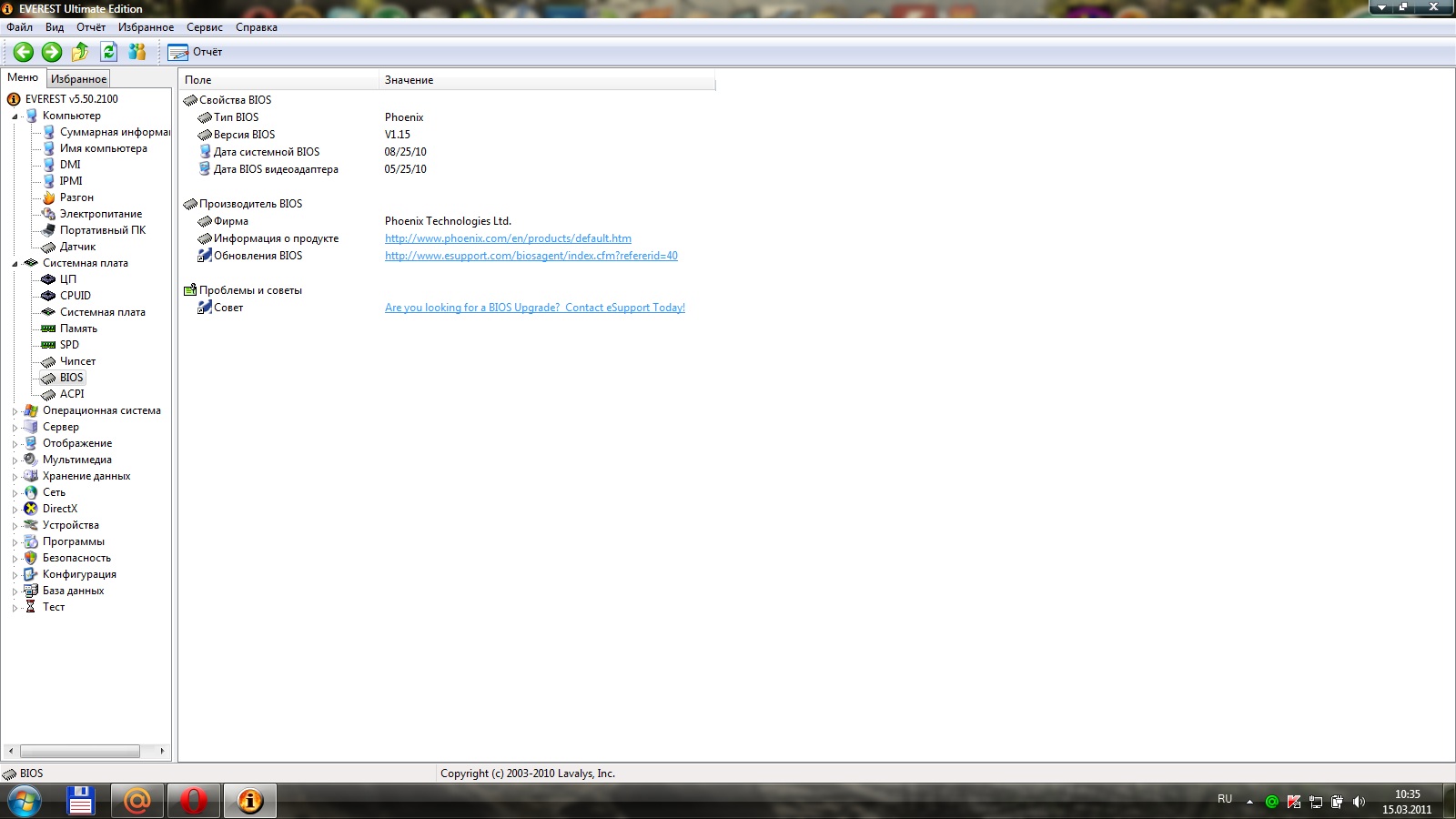
Task: Open the Отчёт menu in menu bar
Action: [x=91, y=27]
